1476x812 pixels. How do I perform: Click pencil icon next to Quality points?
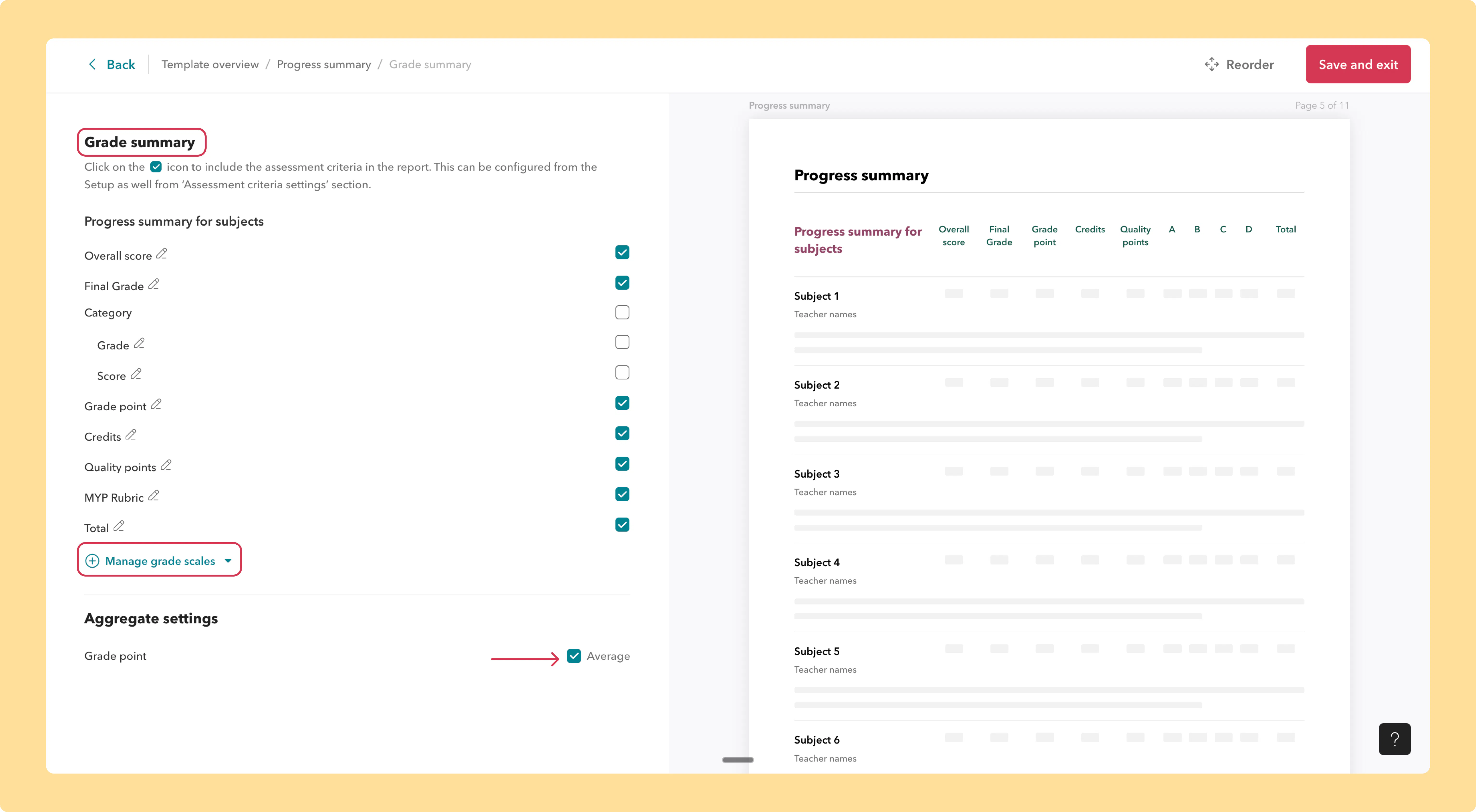pyautogui.click(x=166, y=465)
